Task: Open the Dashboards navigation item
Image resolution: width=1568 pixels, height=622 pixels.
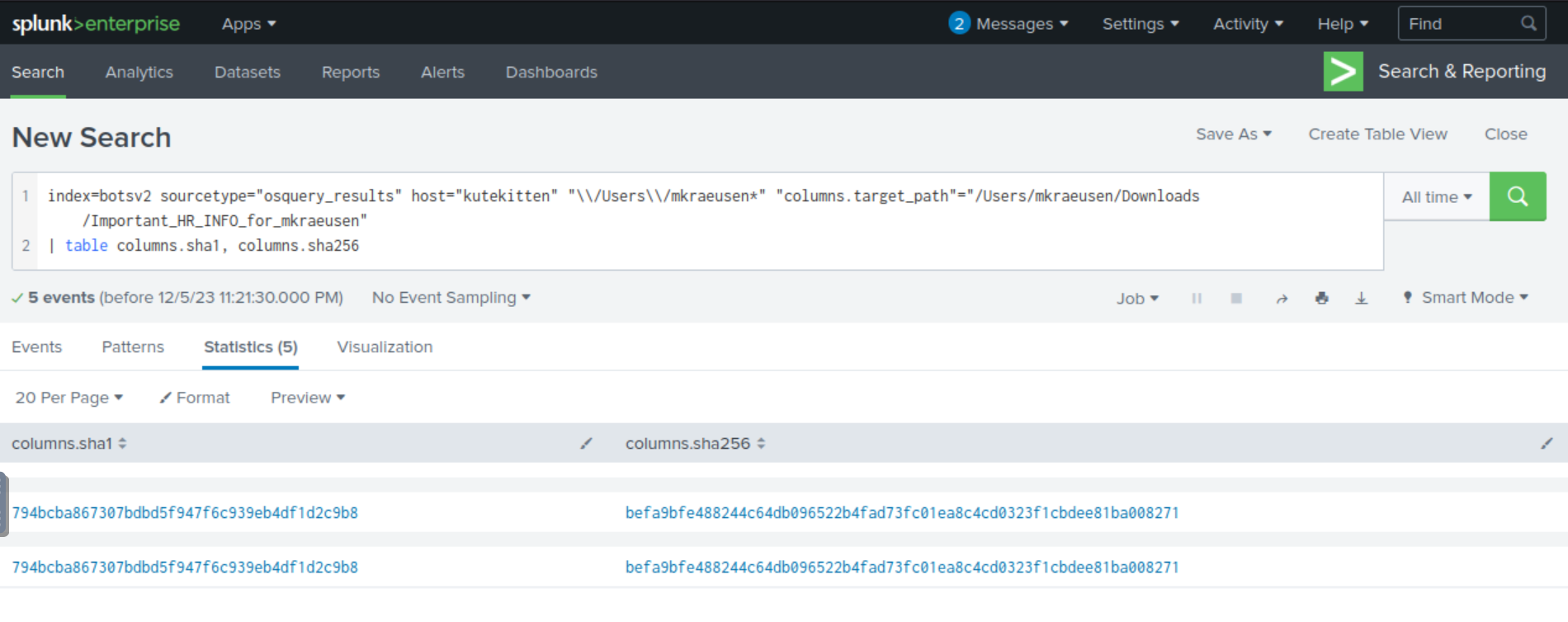Action: tap(551, 73)
